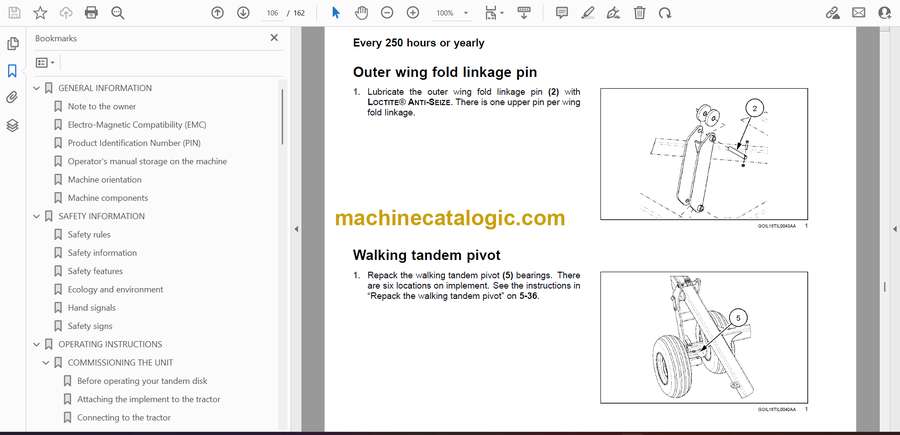This screenshot has height=435, width=900.
Task: Click the upload to cloud icon
Action: coord(65,13)
